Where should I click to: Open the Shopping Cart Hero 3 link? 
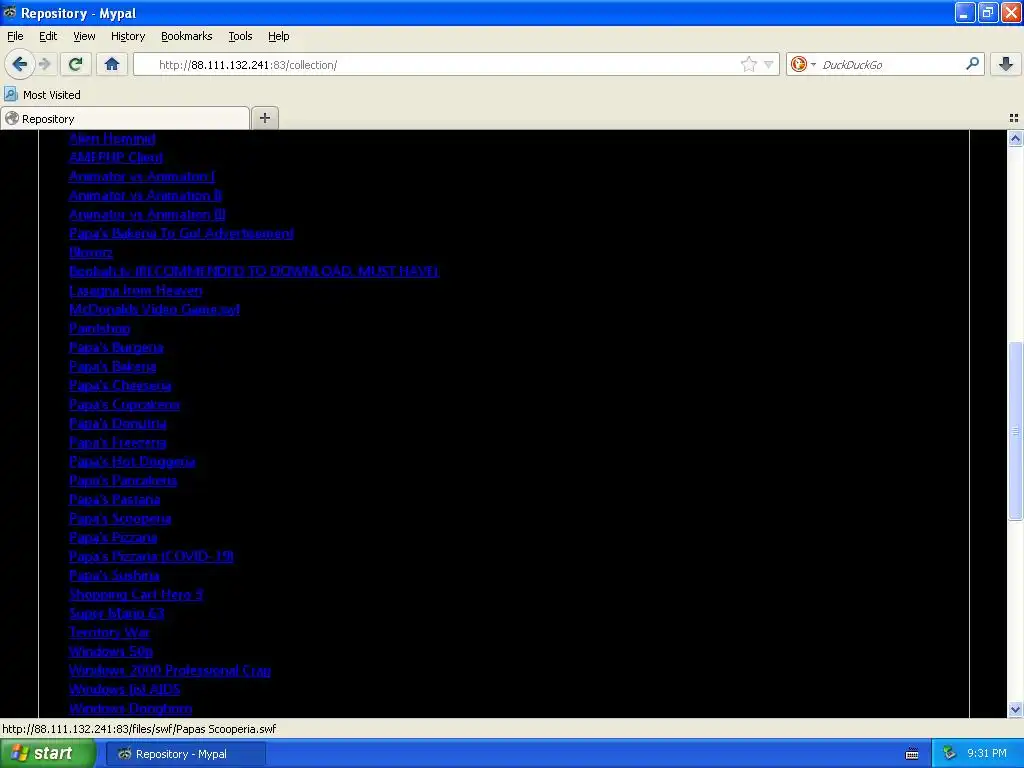coord(136,594)
